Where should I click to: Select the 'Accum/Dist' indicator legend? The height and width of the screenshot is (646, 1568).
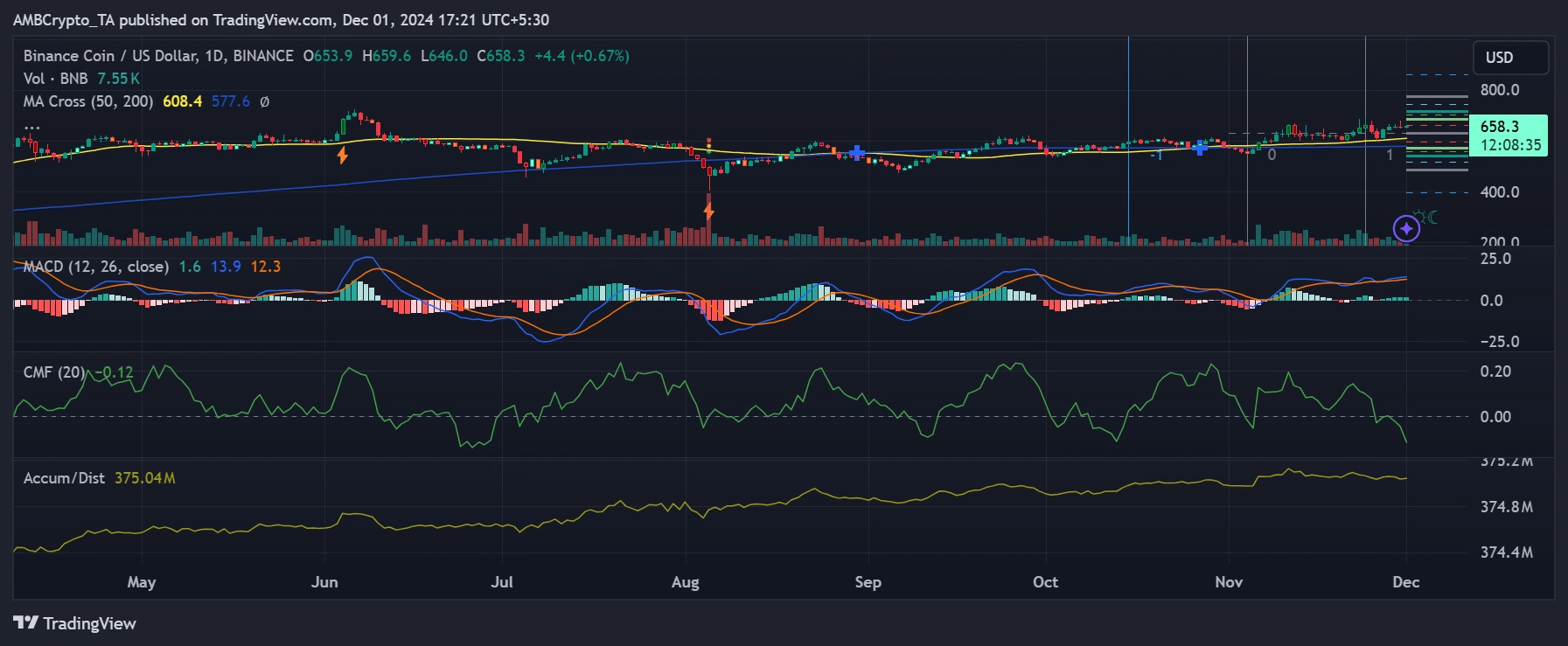pyautogui.click(x=64, y=478)
